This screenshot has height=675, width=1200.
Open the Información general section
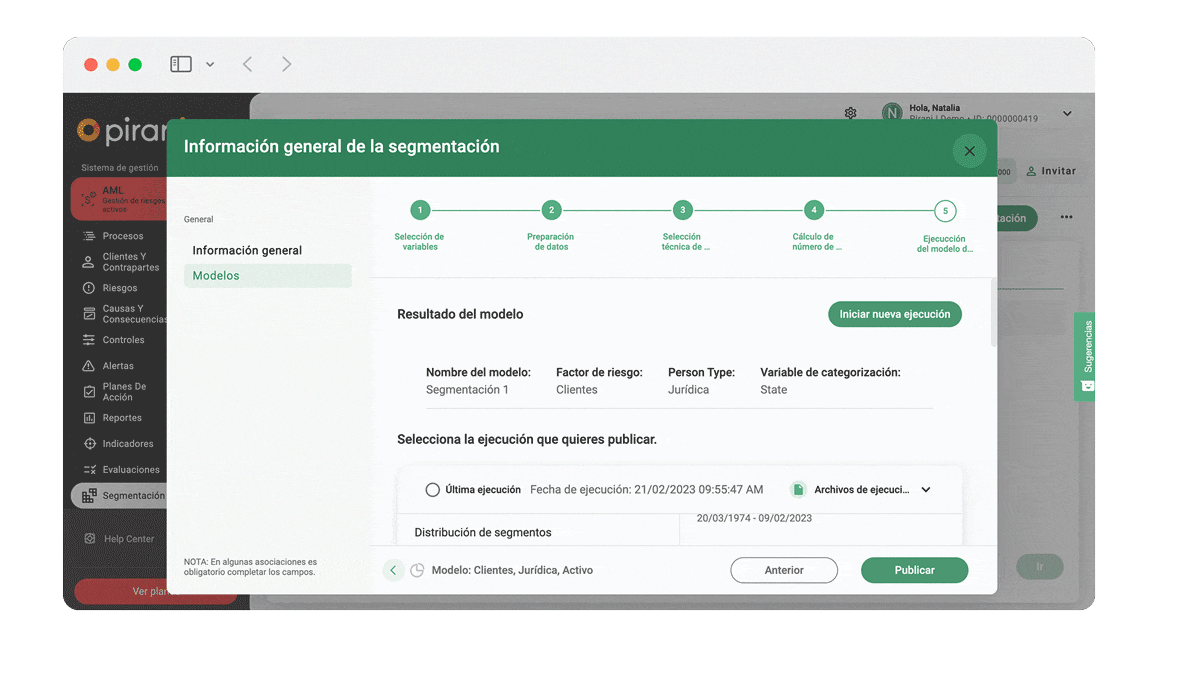(247, 251)
